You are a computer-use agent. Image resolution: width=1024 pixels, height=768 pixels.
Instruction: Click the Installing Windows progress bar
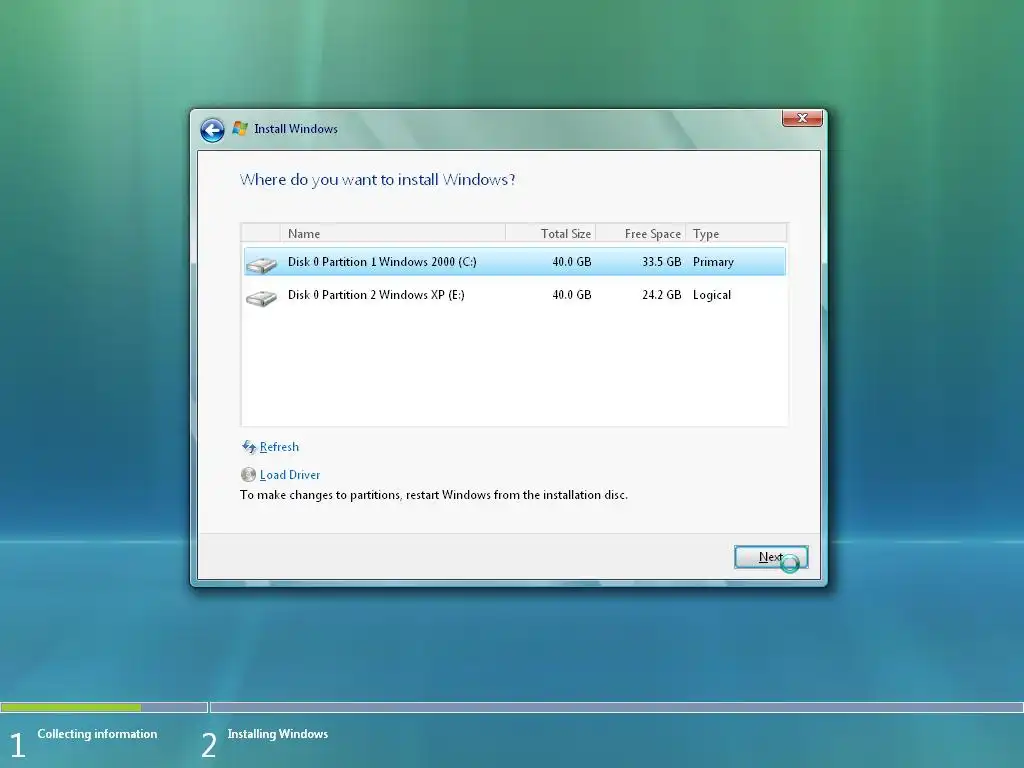click(616, 707)
